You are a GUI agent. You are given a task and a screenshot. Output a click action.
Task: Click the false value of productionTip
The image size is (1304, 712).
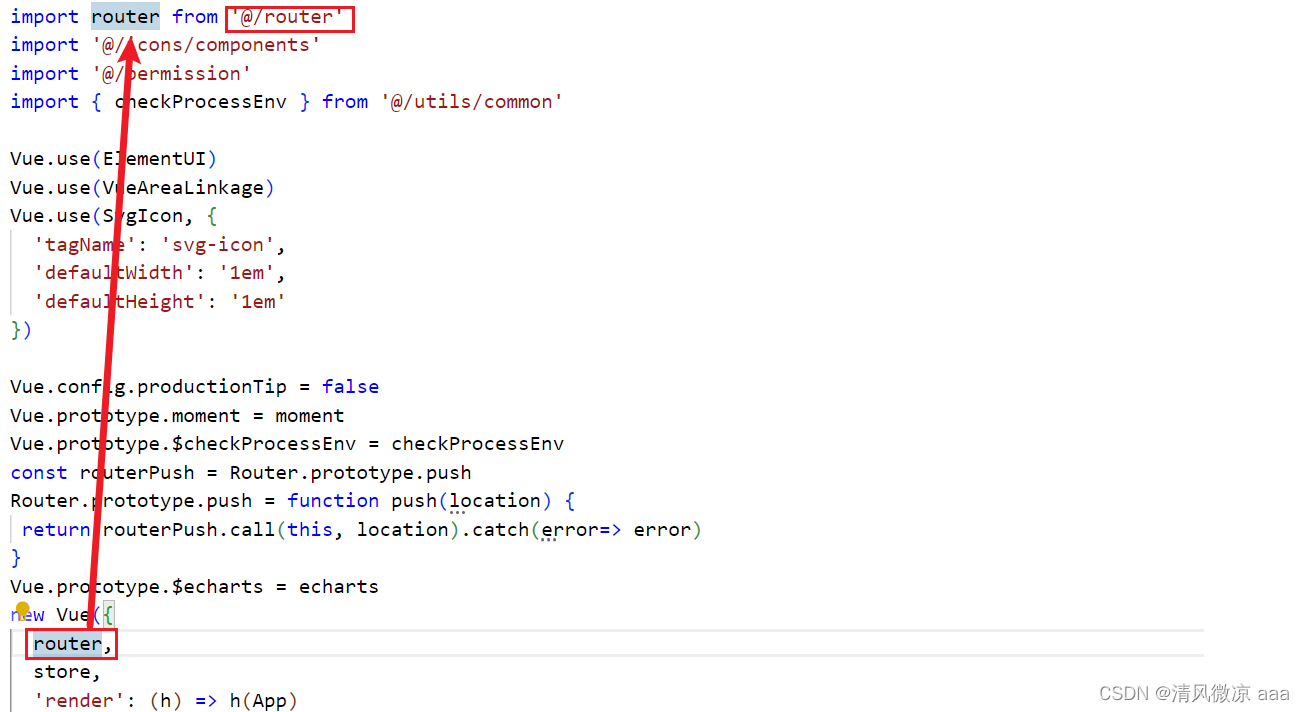[350, 387]
